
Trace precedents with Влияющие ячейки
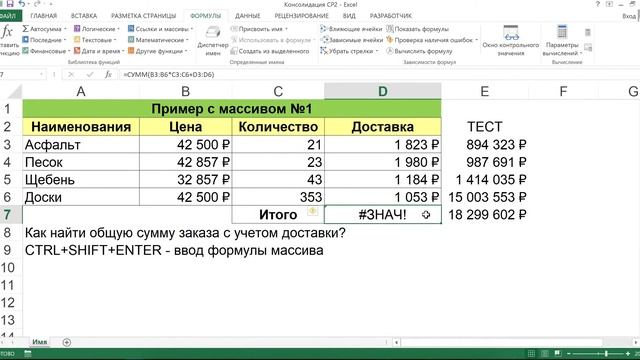pyautogui.click(x=351, y=29)
